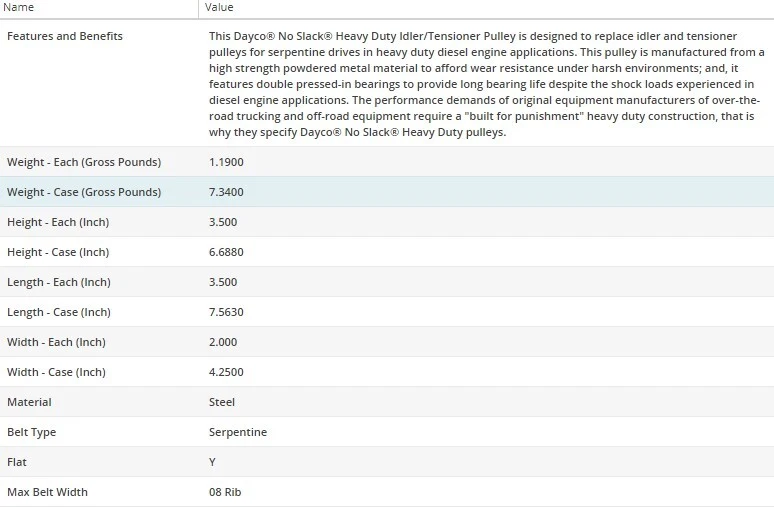Click the 08 Rib max belt width value

pyautogui.click(x=225, y=492)
